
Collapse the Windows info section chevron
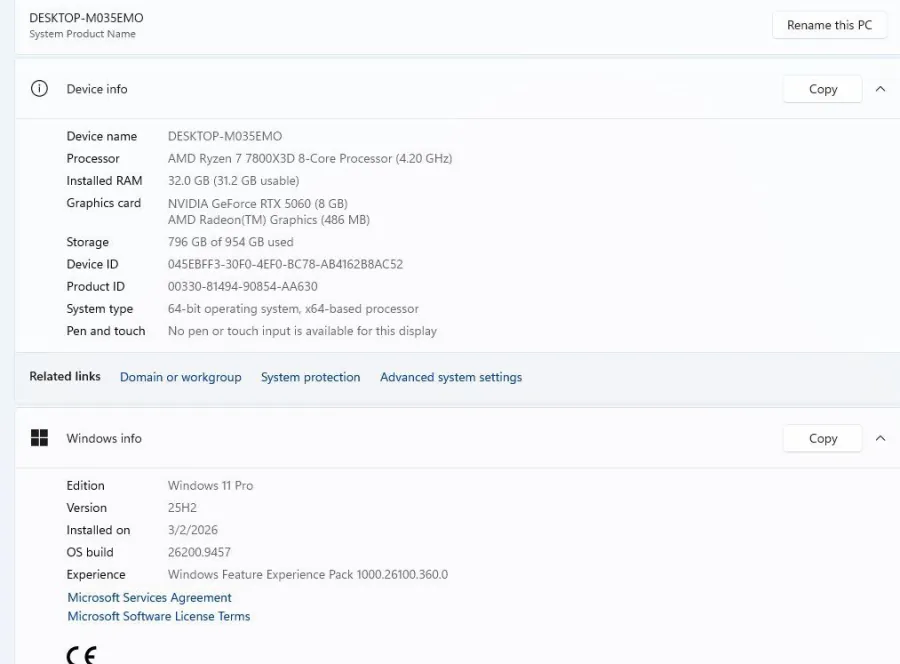[880, 438]
